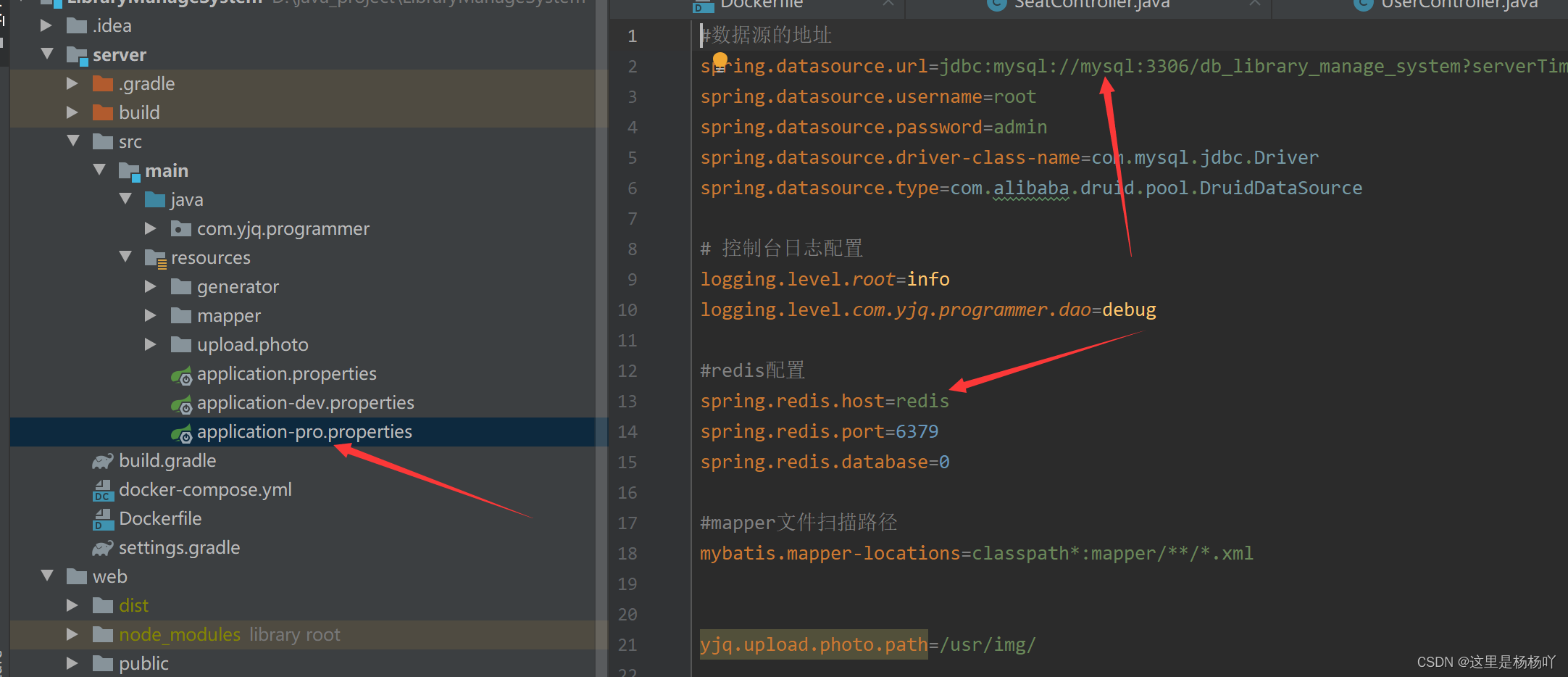Expand the build folder arrow
The image size is (1568, 677).
tap(72, 112)
